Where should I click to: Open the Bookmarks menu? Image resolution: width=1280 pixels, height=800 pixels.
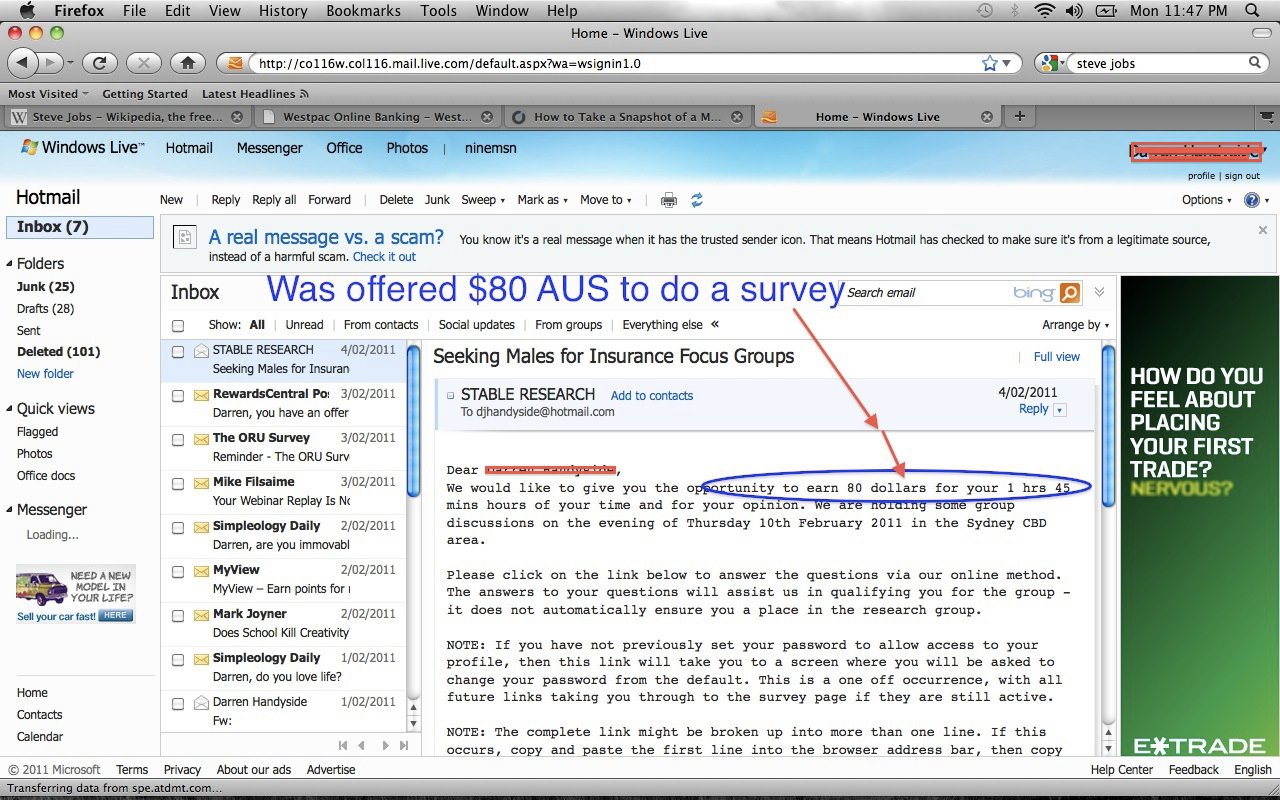coord(361,11)
